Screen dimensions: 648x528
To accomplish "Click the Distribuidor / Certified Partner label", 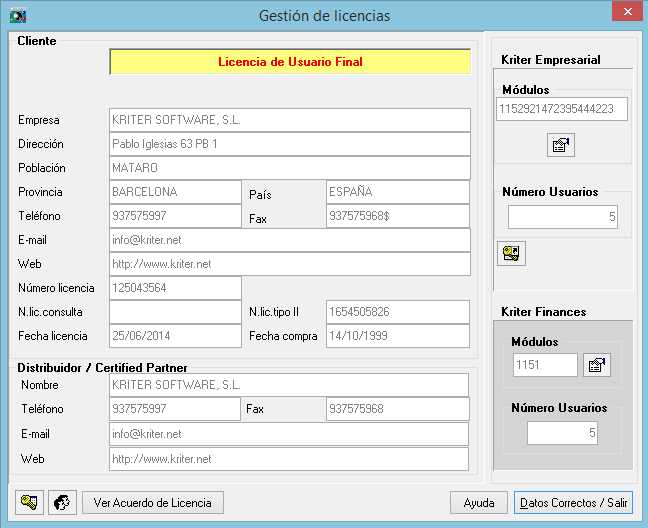I will 102,368.
